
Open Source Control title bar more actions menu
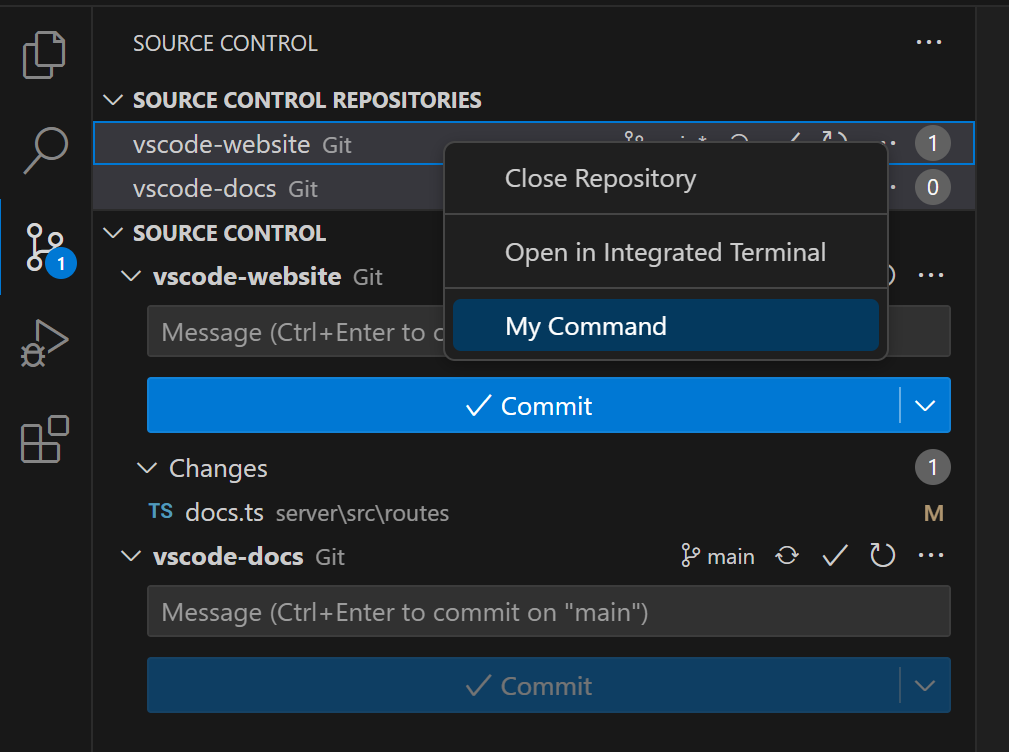point(928,42)
